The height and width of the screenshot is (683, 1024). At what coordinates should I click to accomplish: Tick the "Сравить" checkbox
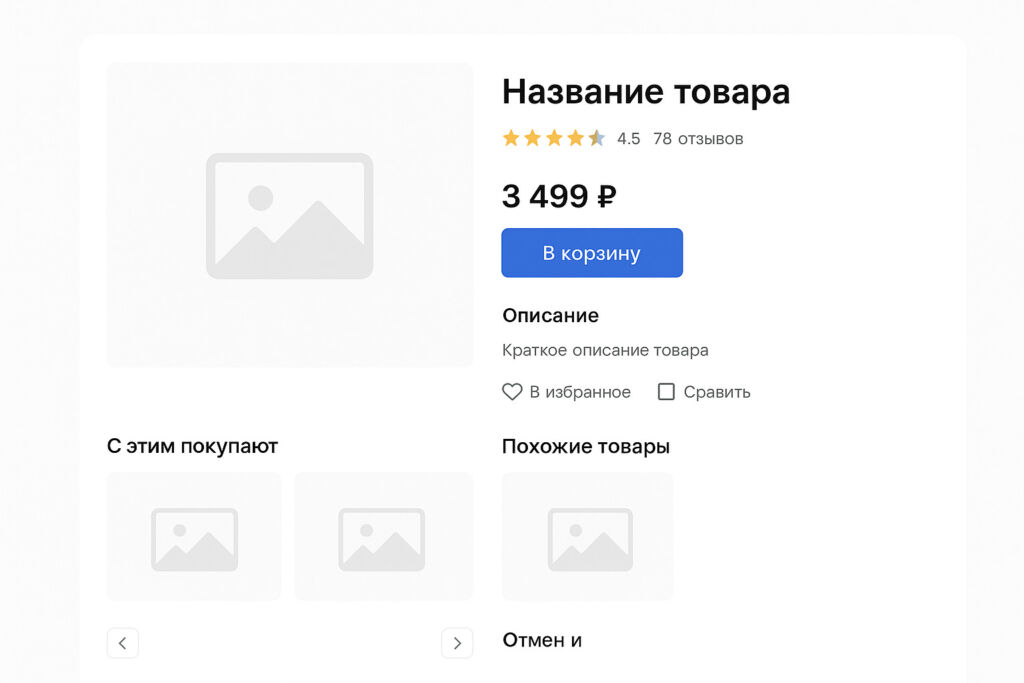click(666, 392)
